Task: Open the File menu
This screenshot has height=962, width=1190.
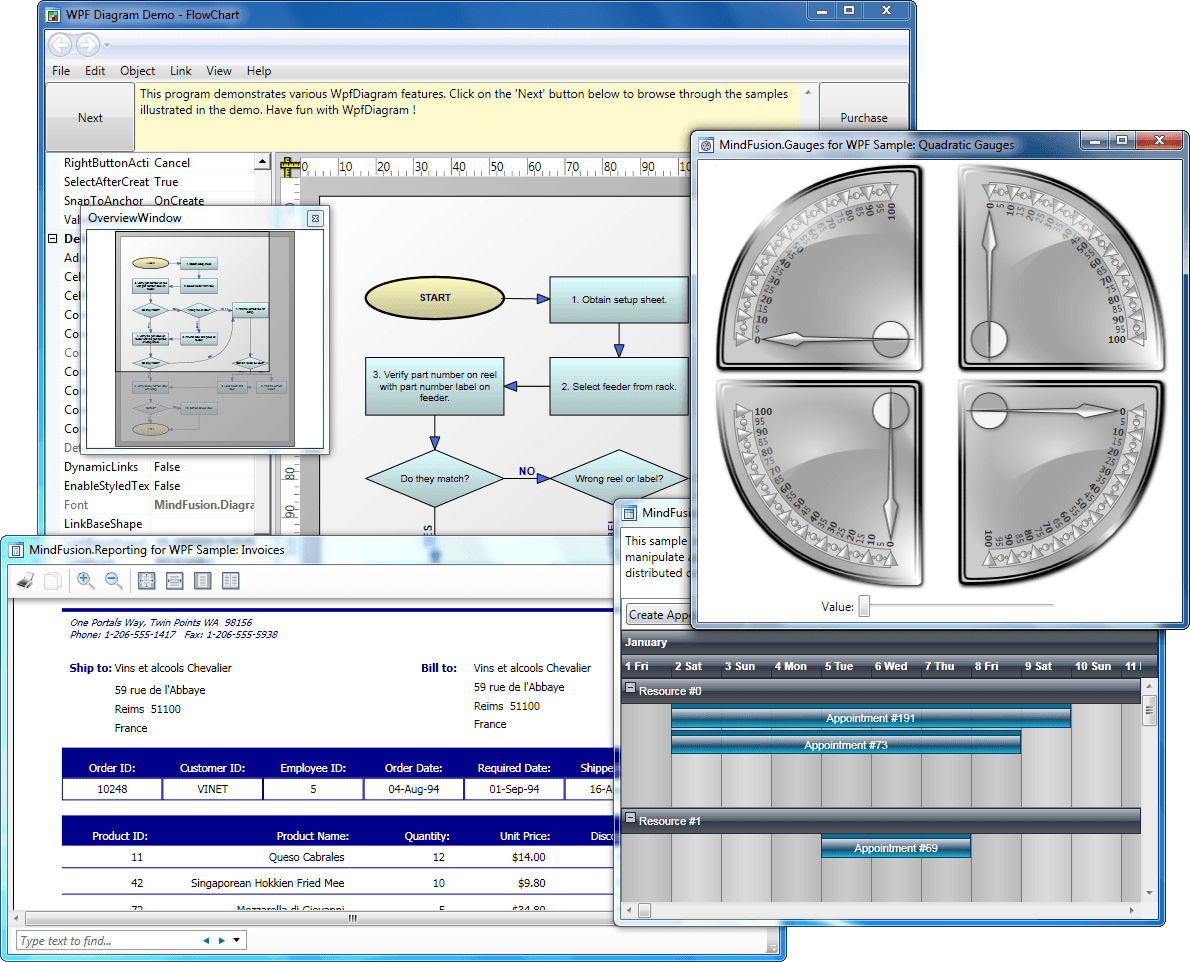Action: pos(61,71)
